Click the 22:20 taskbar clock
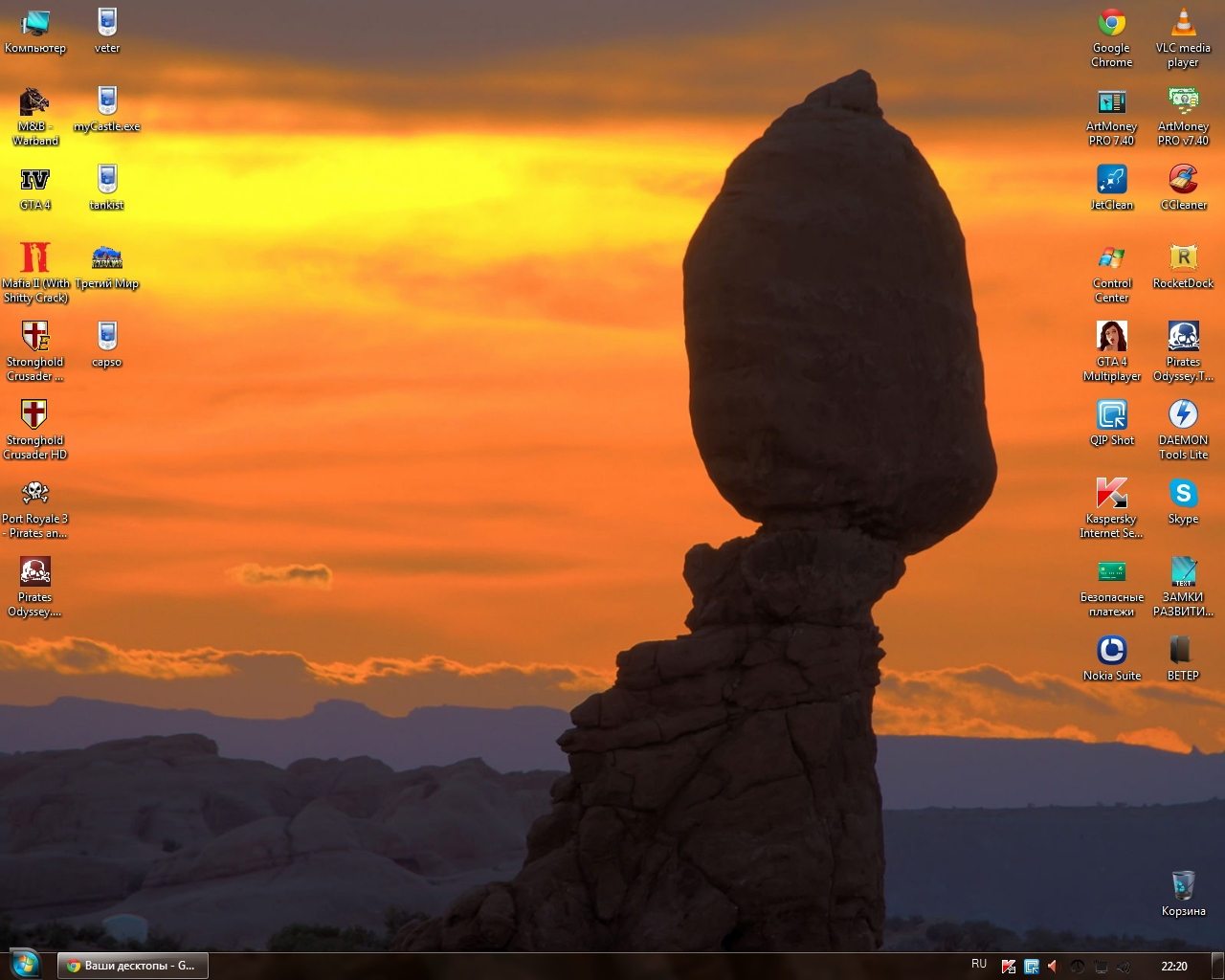The image size is (1225, 980). coord(1173,967)
